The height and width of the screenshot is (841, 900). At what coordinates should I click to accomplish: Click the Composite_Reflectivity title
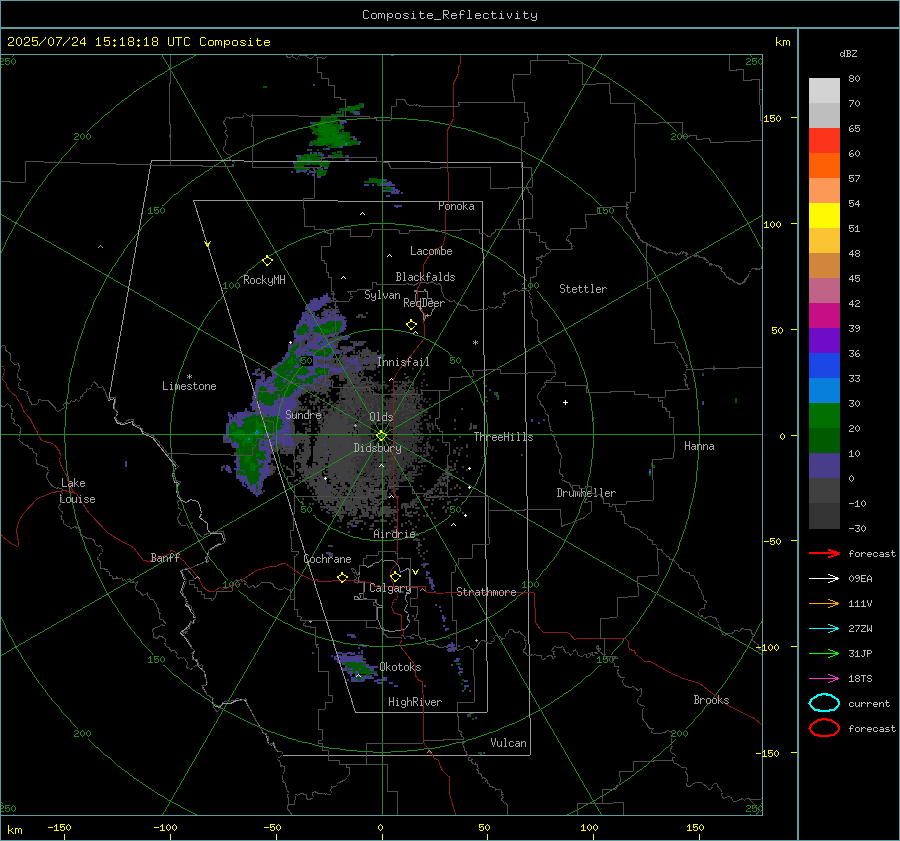point(450,15)
